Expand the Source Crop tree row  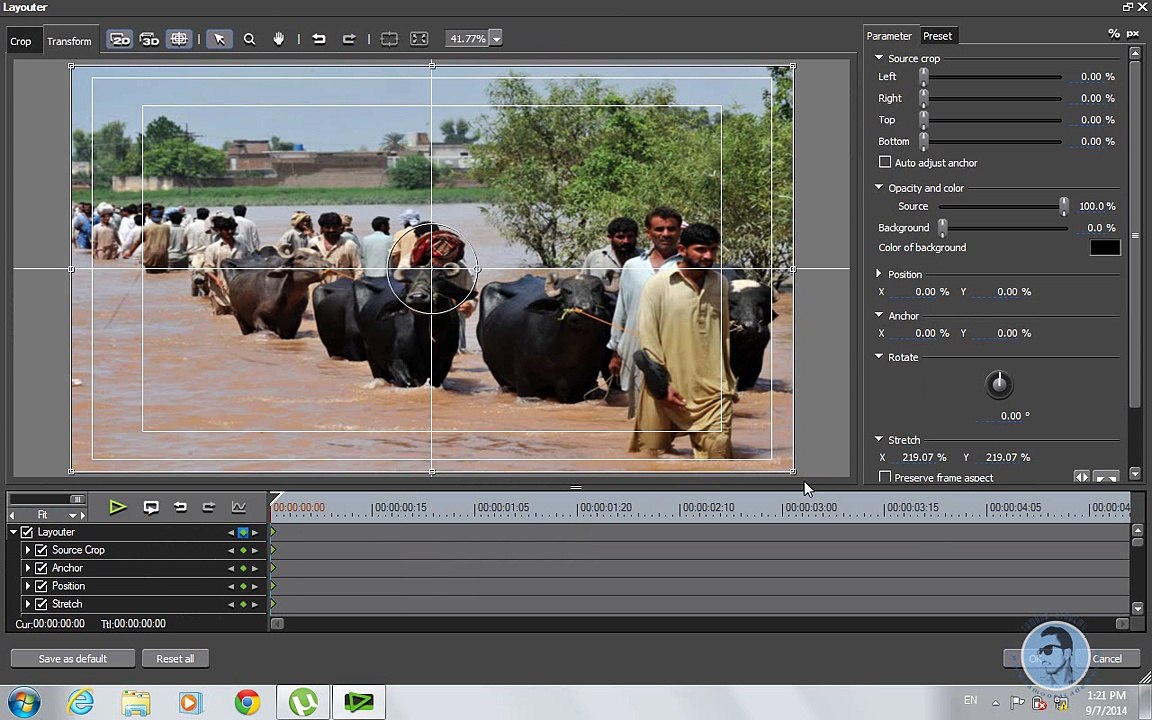point(28,550)
